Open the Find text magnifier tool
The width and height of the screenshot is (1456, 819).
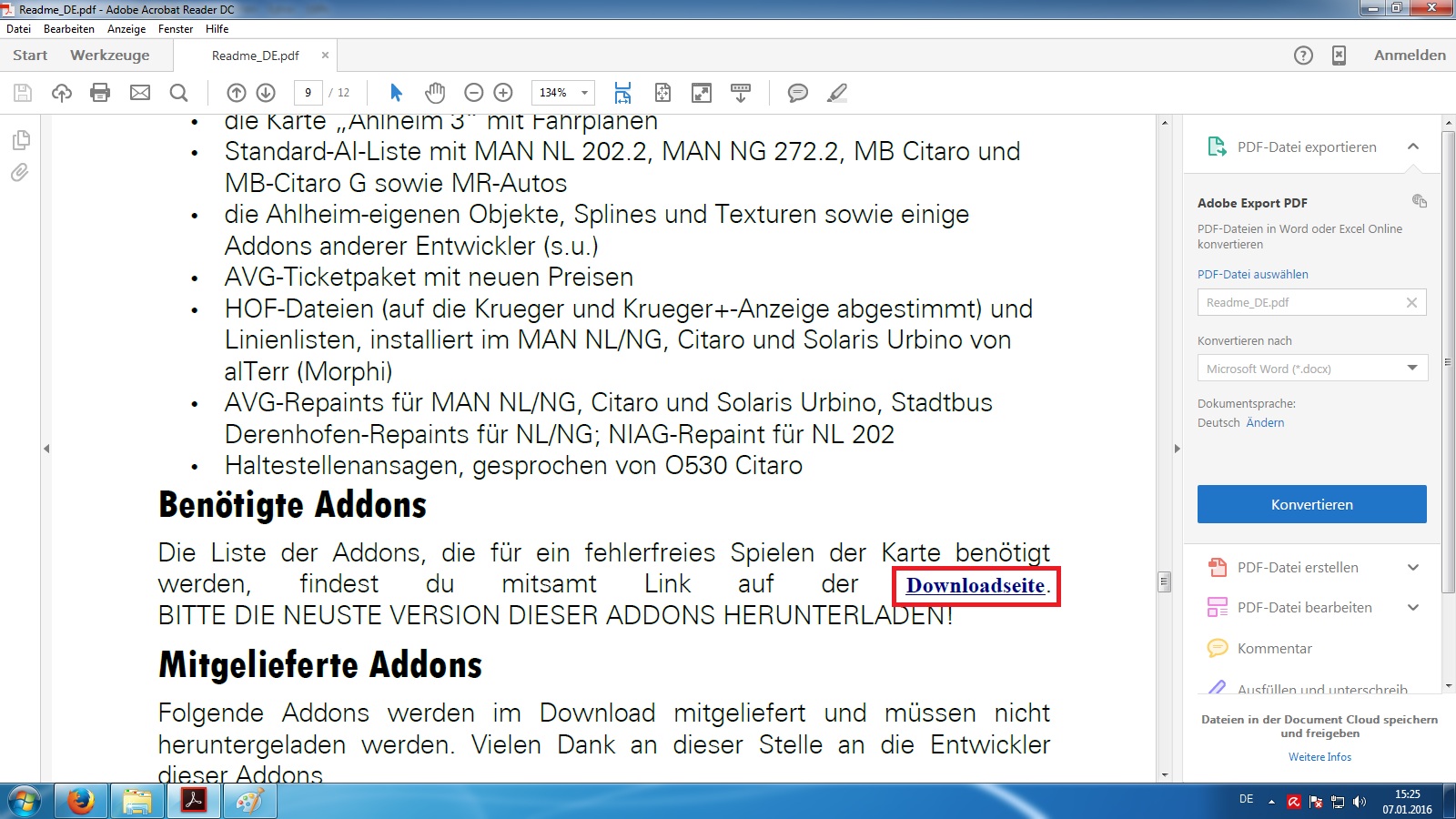[x=179, y=93]
